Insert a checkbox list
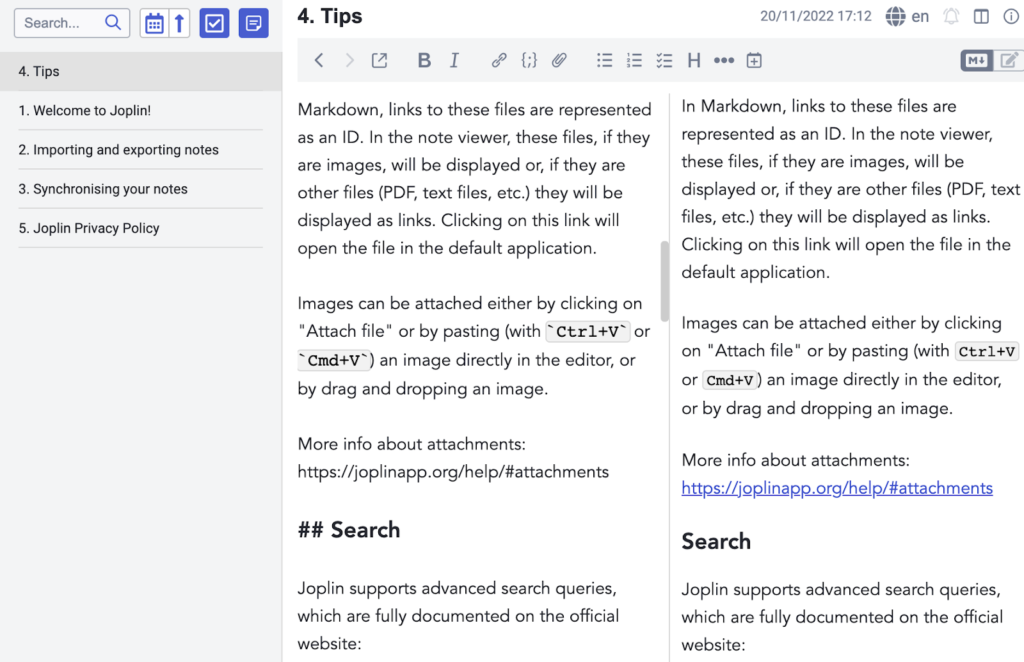 coord(664,61)
